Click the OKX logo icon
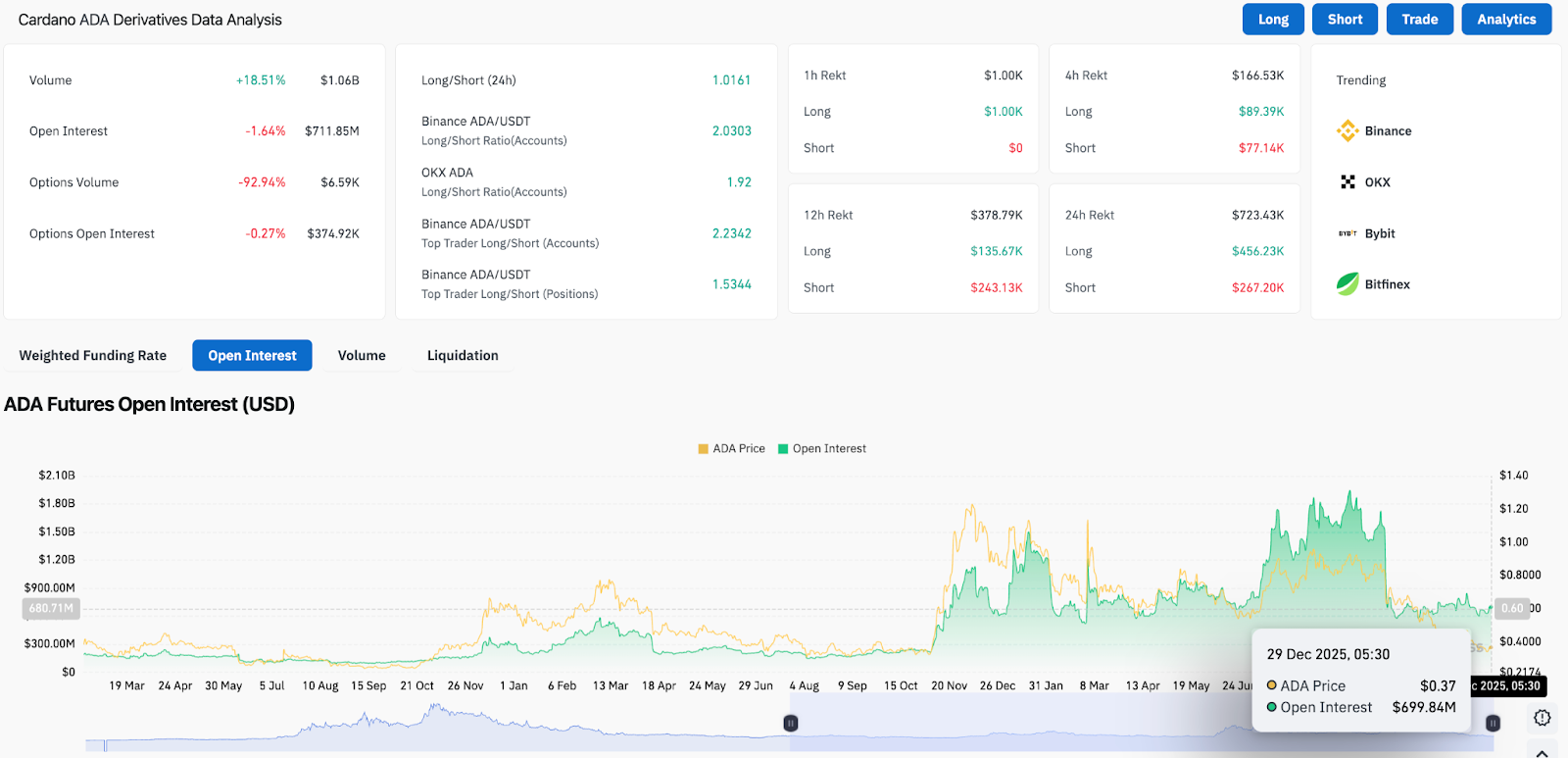Screen dimensions: 1568x758 (1347, 182)
